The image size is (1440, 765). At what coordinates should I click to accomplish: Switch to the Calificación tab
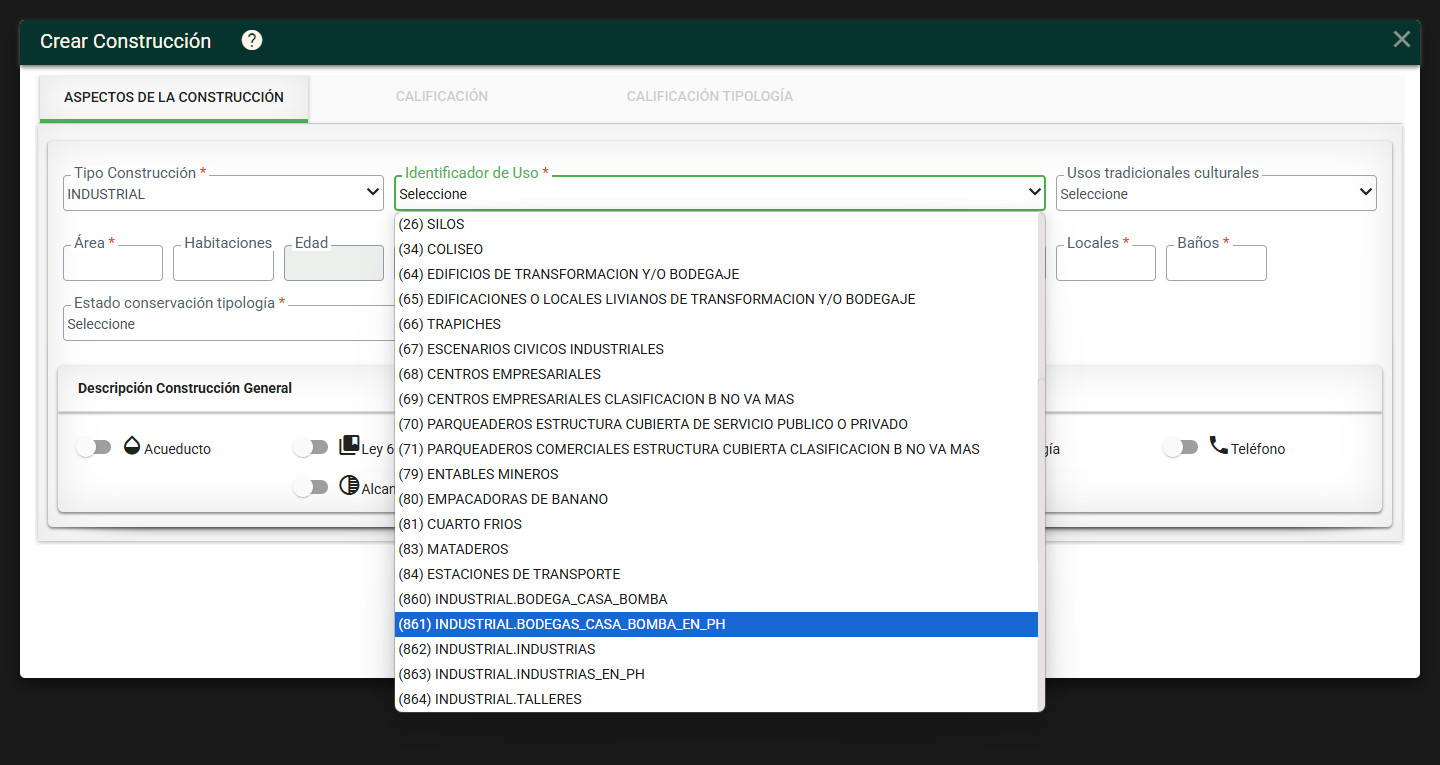[442, 97]
